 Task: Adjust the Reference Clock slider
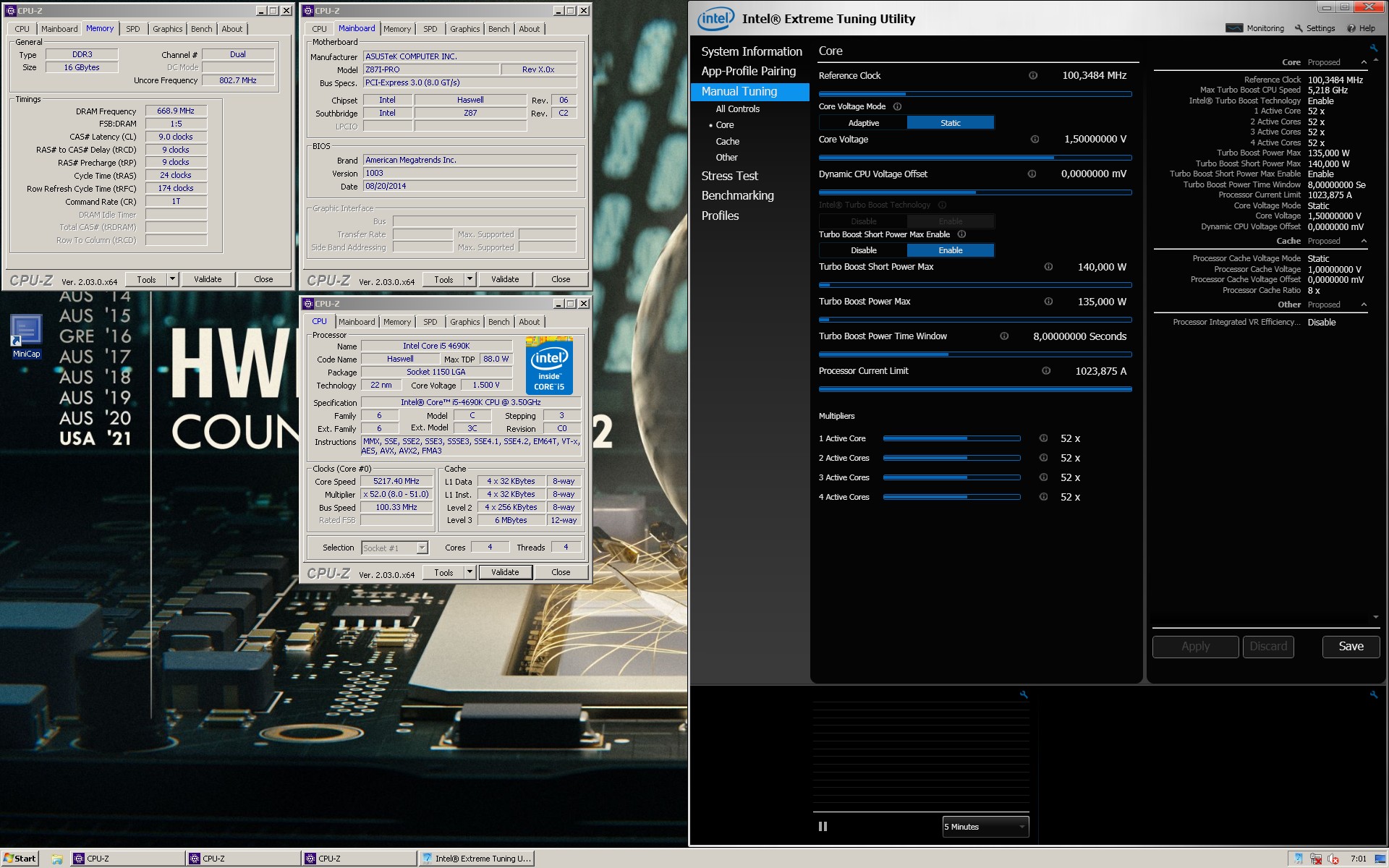975,94
